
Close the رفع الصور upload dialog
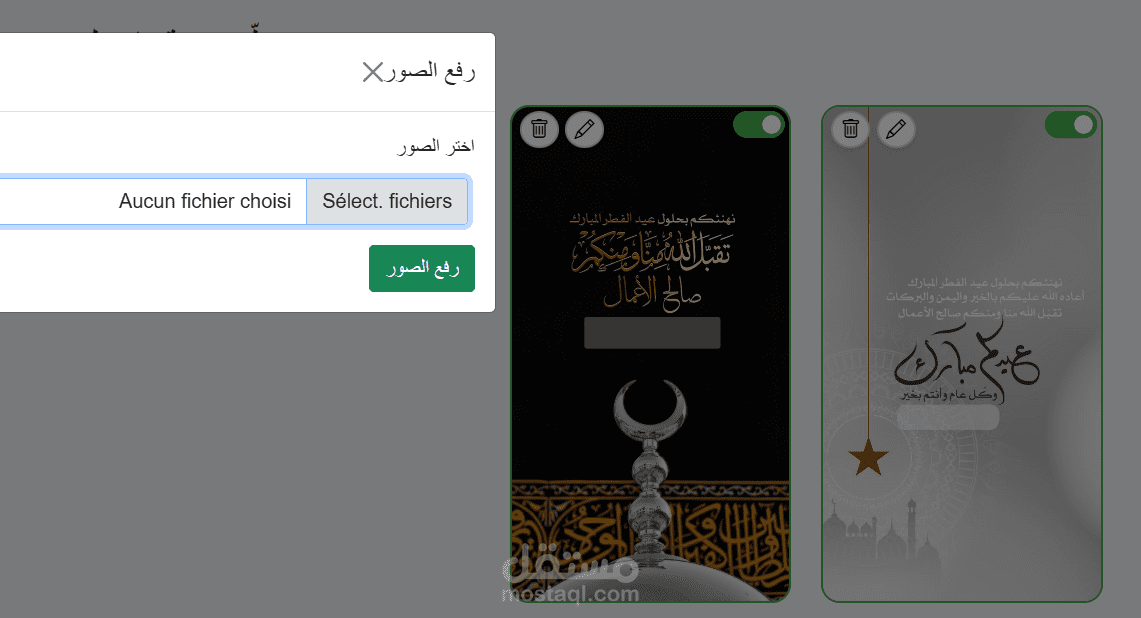[x=373, y=72]
